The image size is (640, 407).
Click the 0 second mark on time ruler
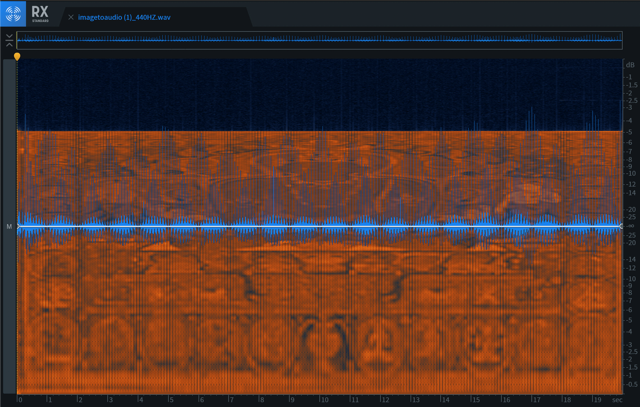coord(20,399)
